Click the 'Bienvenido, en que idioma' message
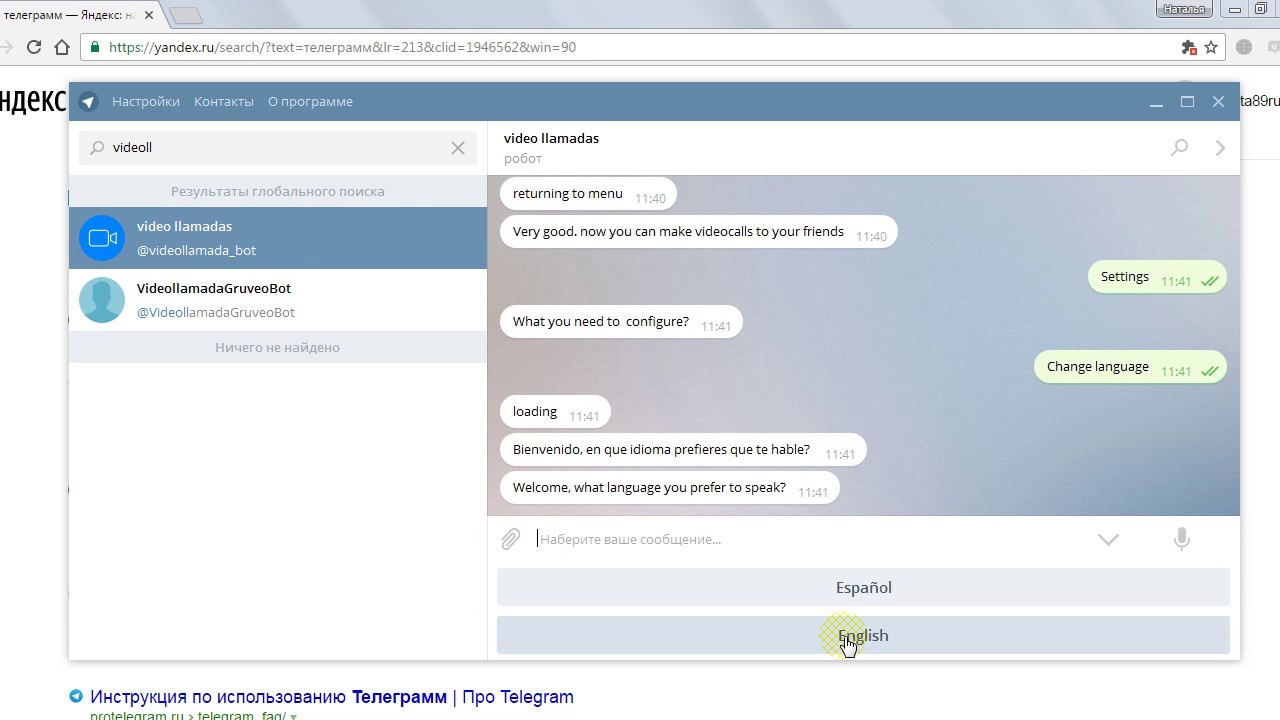Image resolution: width=1280 pixels, height=720 pixels. 683,450
